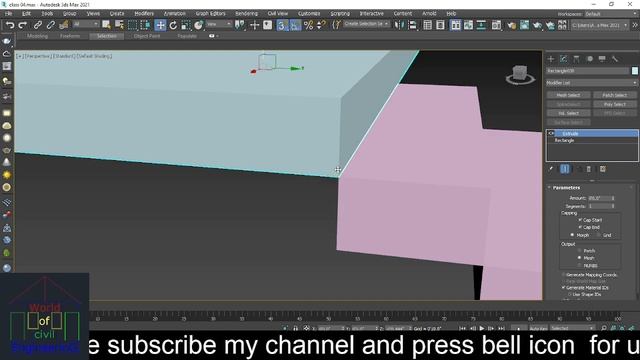Select the Mesh output radio button
This screenshot has height=360, width=640.
pyautogui.click(x=579, y=258)
